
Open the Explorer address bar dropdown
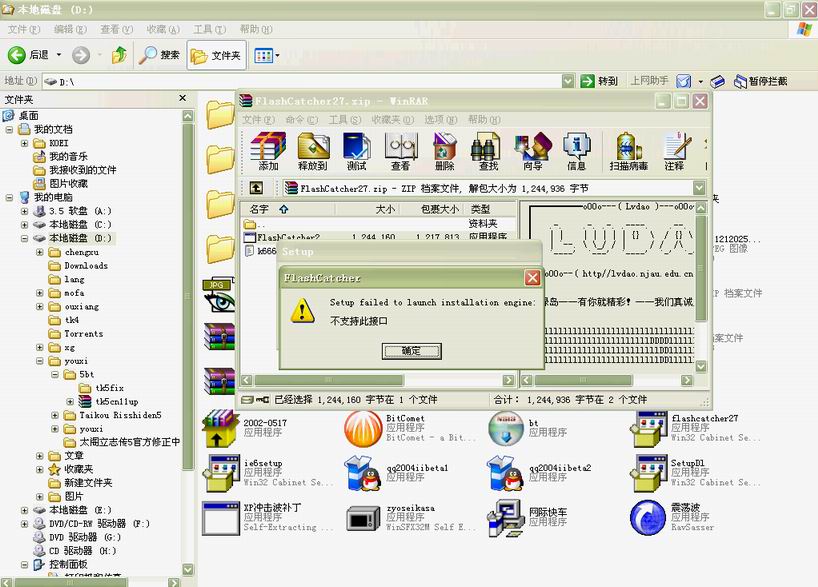(x=568, y=81)
